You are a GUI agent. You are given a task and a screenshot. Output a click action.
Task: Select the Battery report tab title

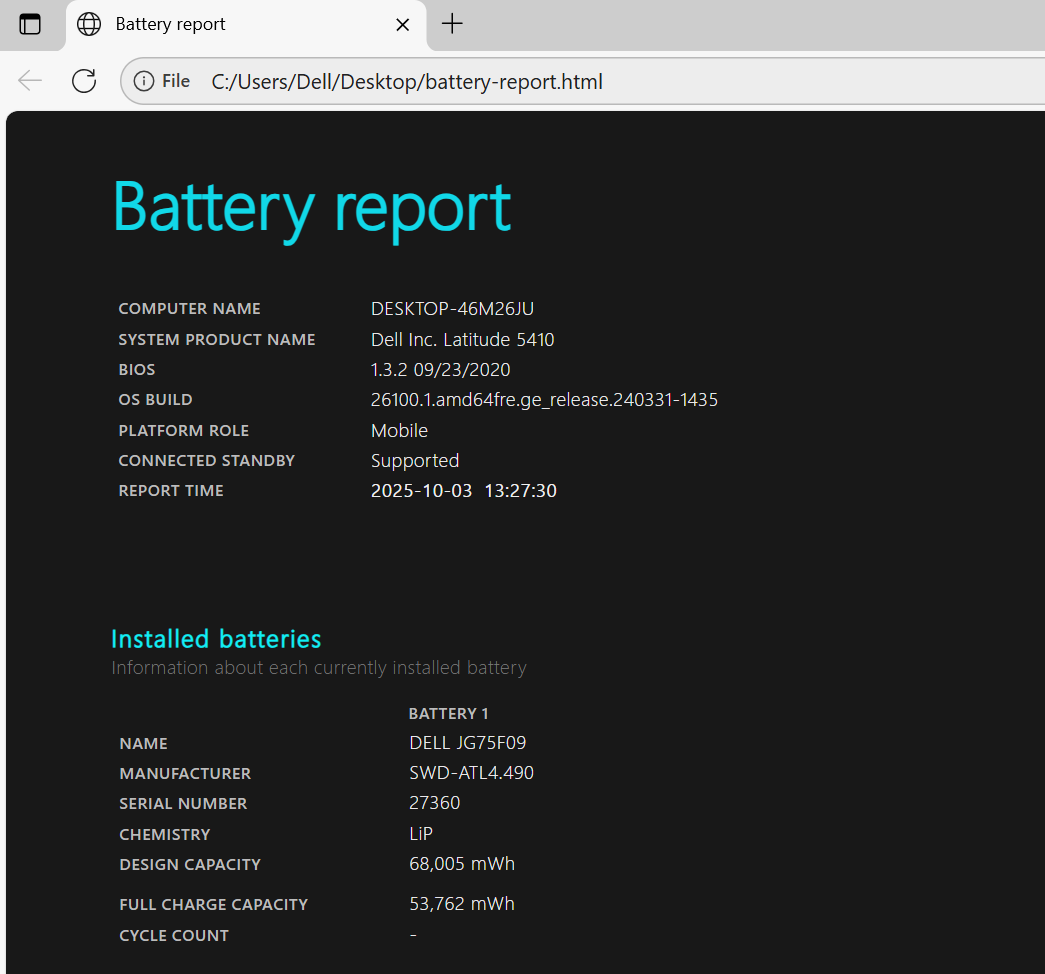(x=171, y=24)
